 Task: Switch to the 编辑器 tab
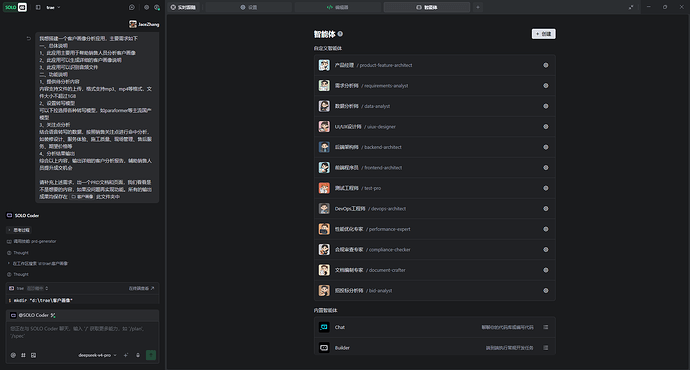[x=338, y=7]
